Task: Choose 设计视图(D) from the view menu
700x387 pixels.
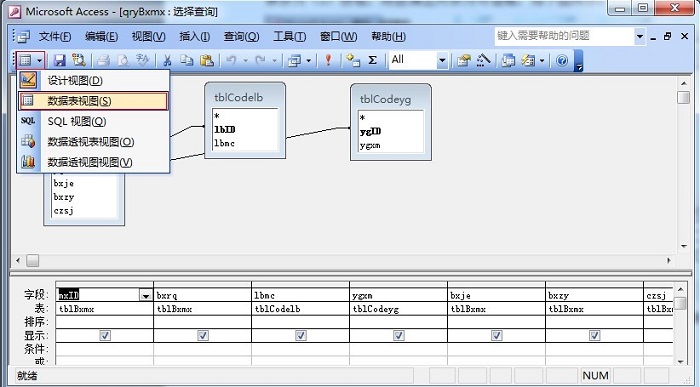Action: (93, 80)
